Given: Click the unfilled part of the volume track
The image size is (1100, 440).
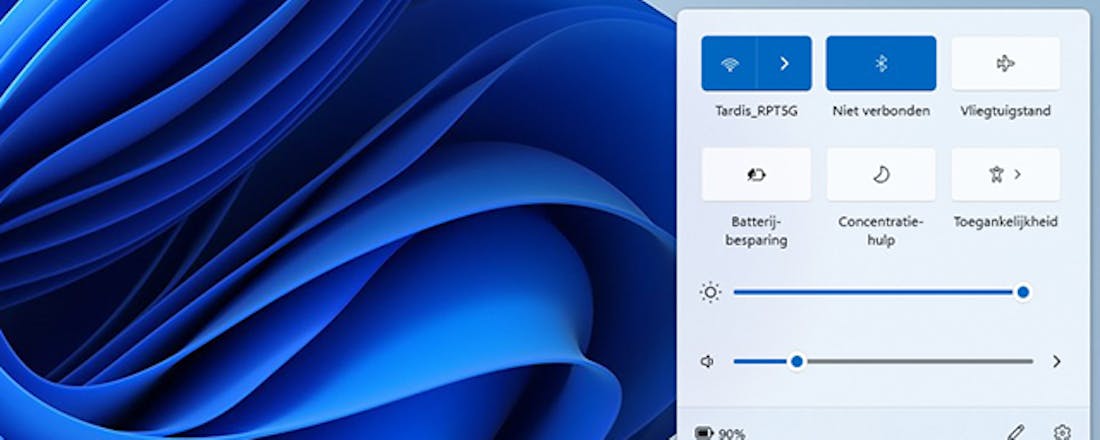Looking at the screenshot, I should click(x=918, y=361).
